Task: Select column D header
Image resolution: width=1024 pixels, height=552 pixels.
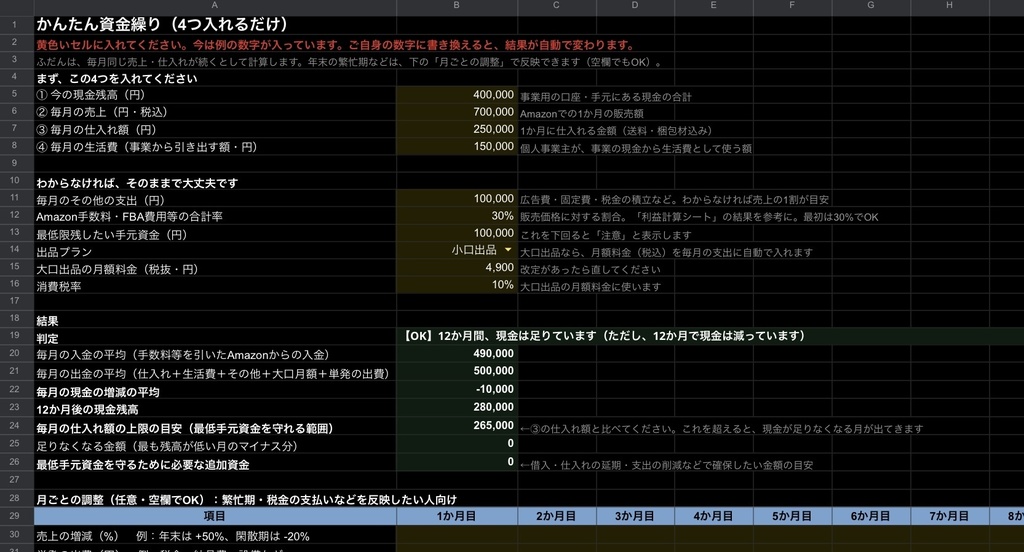Action: pos(635,5)
